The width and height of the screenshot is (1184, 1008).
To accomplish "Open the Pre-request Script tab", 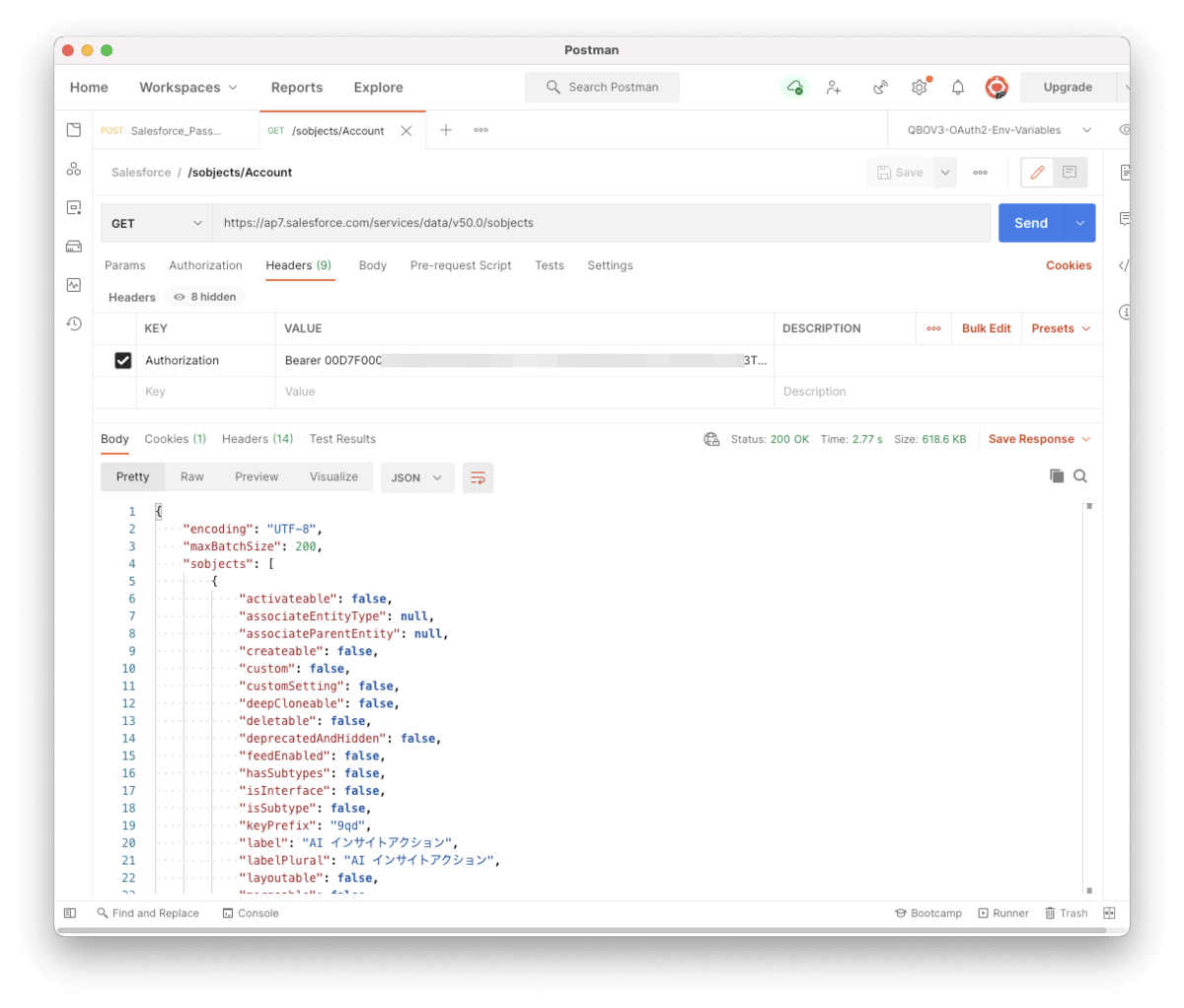I will coord(461,265).
